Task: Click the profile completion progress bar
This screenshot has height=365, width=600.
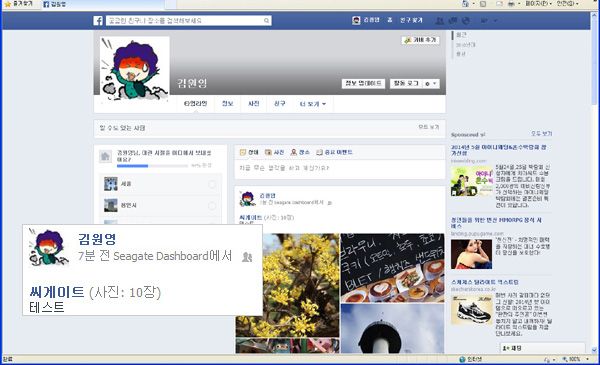Action: point(152,166)
